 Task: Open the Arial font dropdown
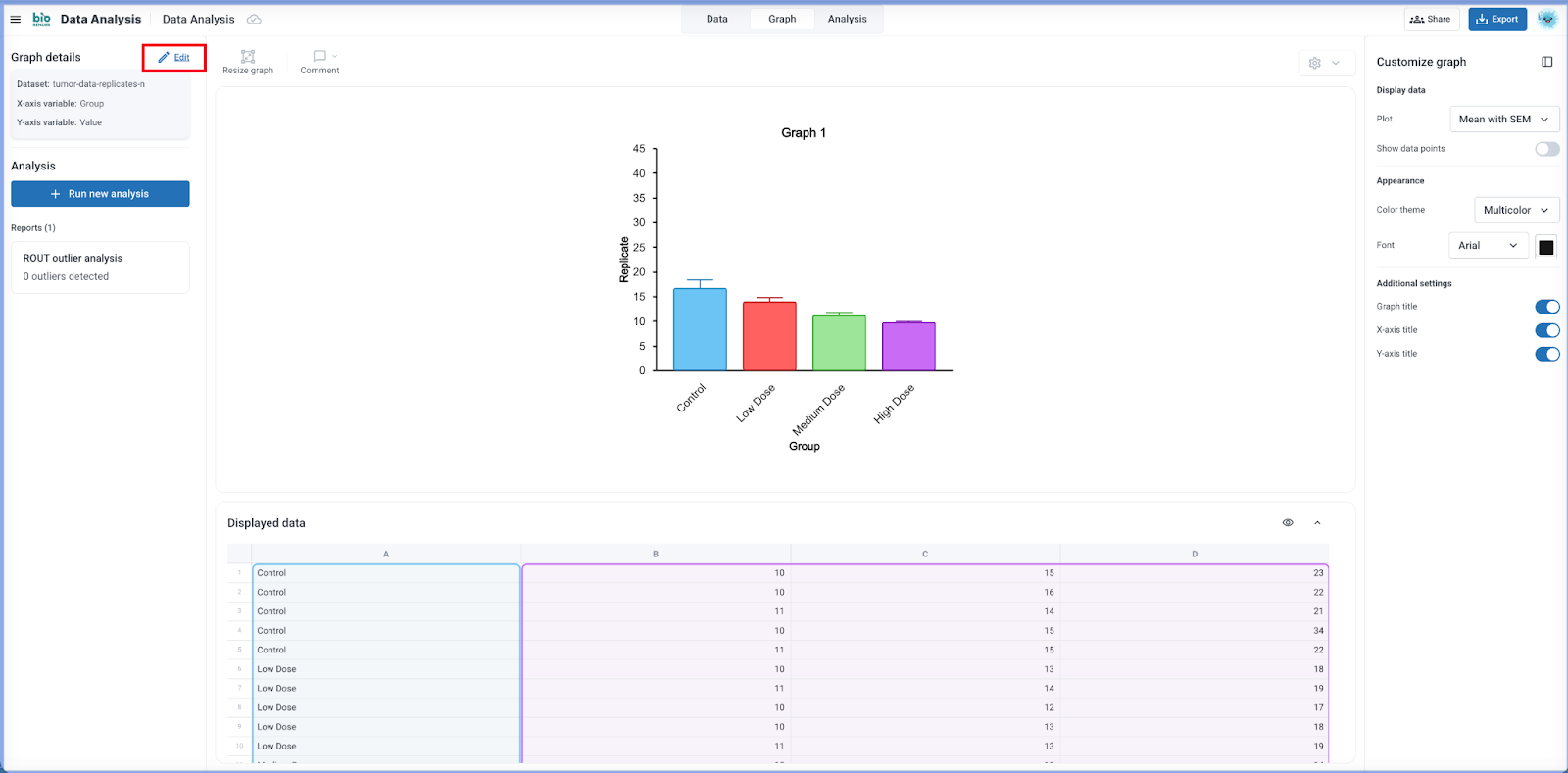[1488, 246]
